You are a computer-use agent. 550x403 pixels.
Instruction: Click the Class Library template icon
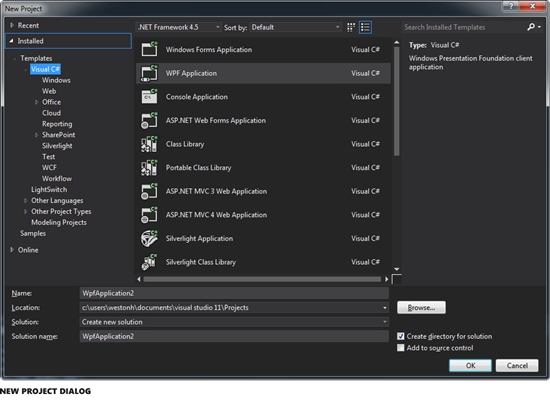pos(149,144)
